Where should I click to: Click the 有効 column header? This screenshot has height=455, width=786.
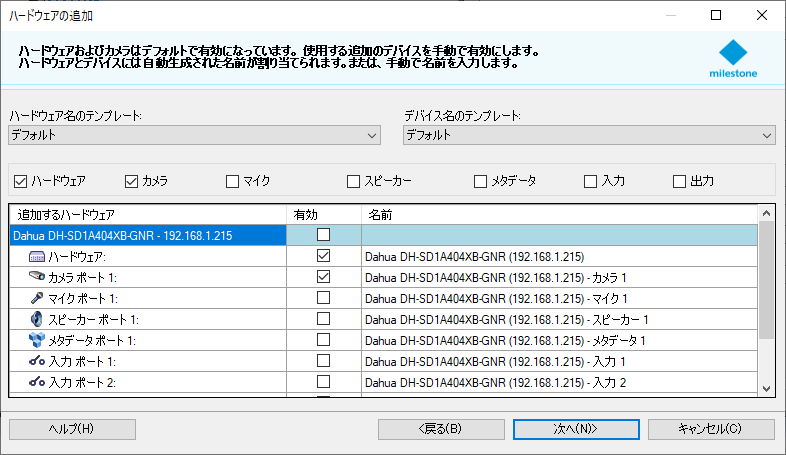[x=324, y=215]
